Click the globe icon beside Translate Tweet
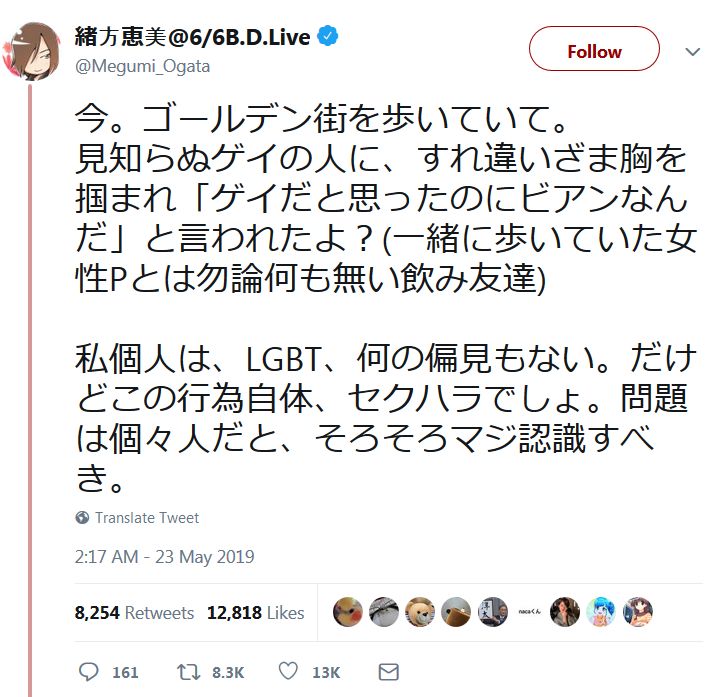The image size is (710, 697). 82,518
